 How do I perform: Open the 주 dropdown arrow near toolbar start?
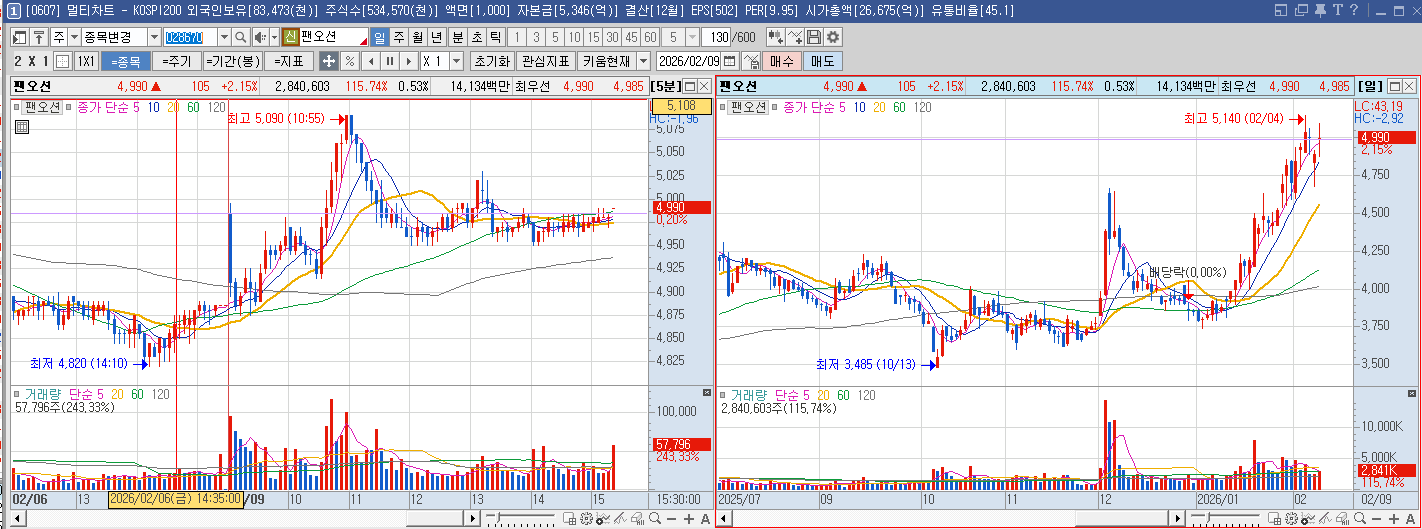point(74,37)
